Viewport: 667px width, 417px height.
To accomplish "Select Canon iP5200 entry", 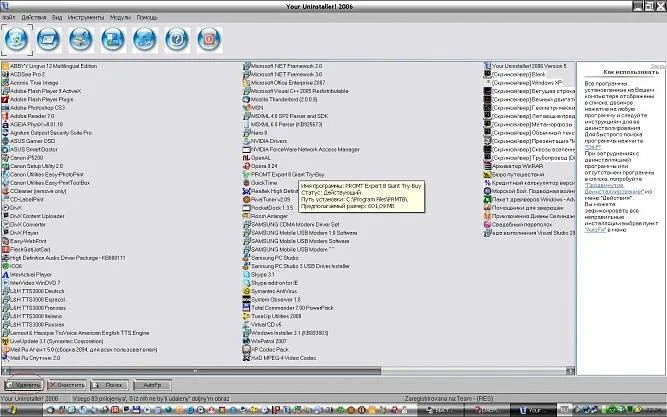I will pyautogui.click(x=23, y=158).
